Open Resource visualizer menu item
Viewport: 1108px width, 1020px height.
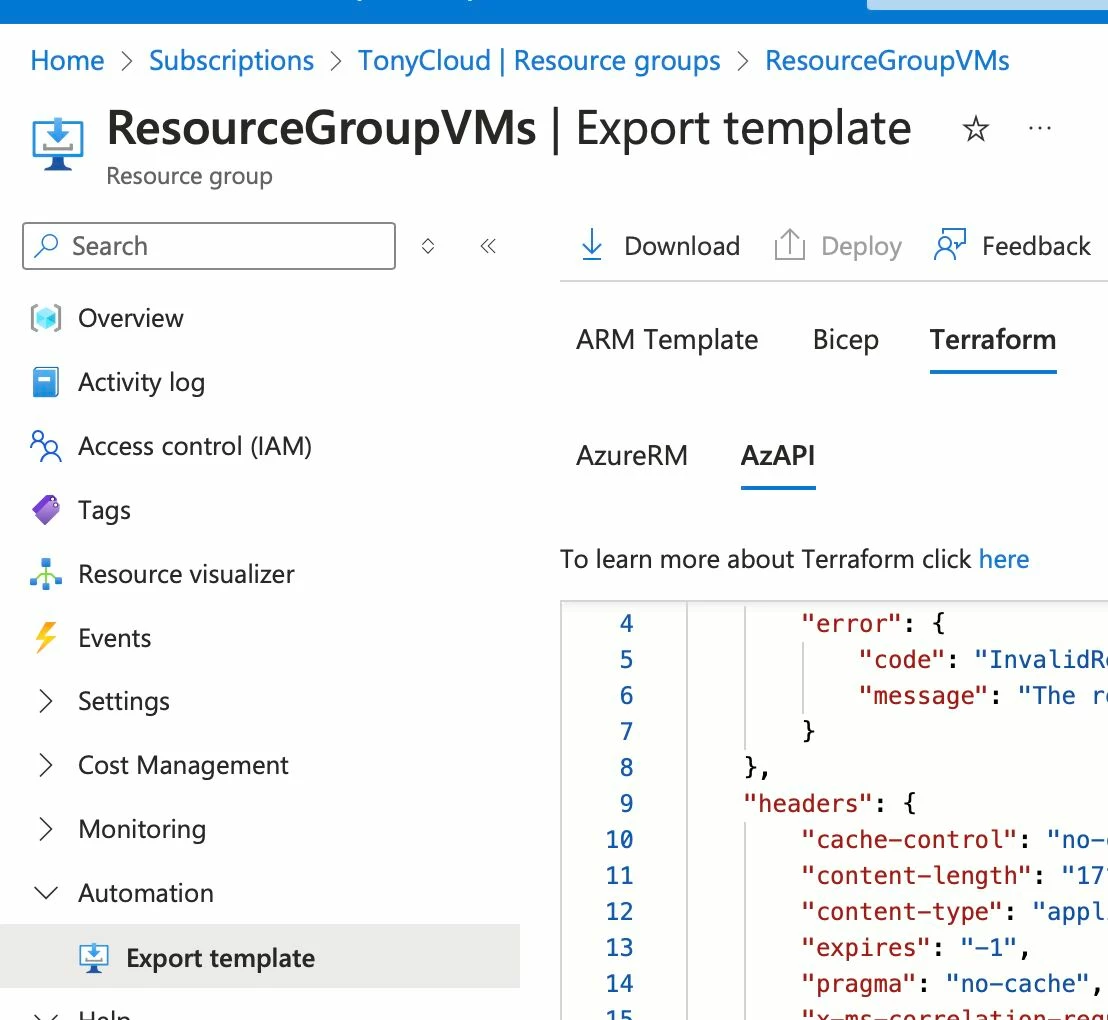pyautogui.click(x=187, y=574)
